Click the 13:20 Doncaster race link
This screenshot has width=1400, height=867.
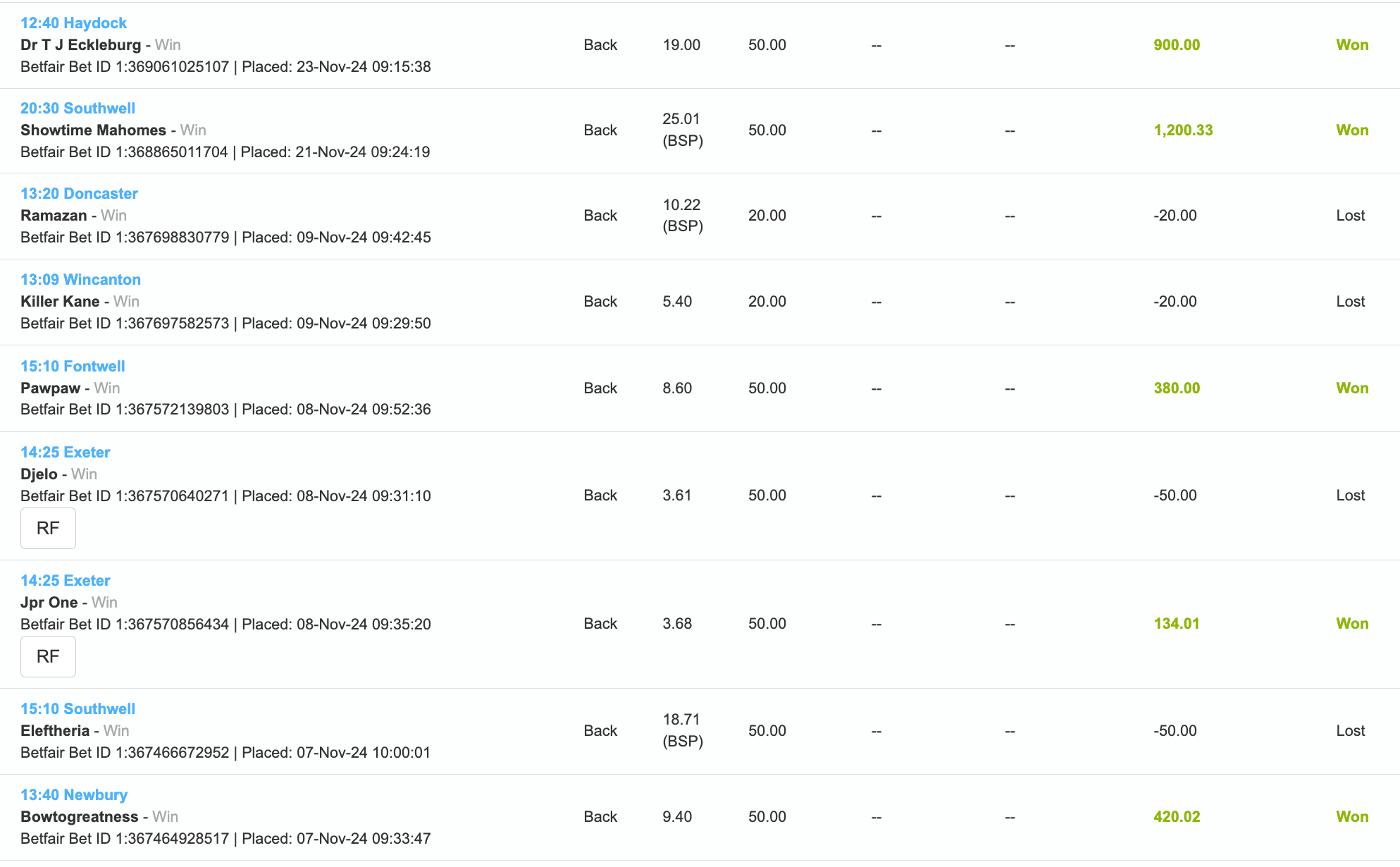tap(79, 194)
